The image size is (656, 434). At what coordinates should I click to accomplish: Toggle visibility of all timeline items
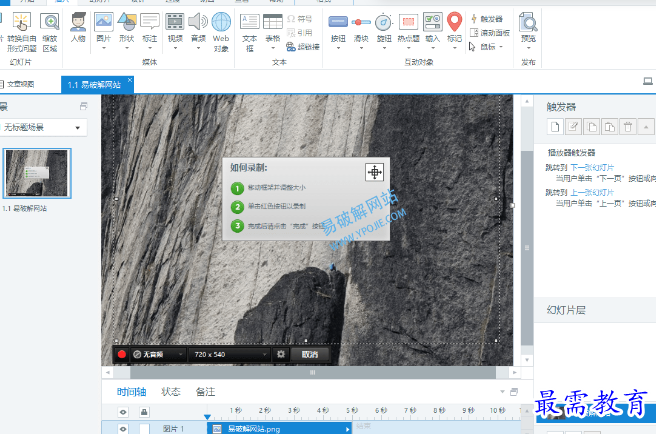point(123,412)
